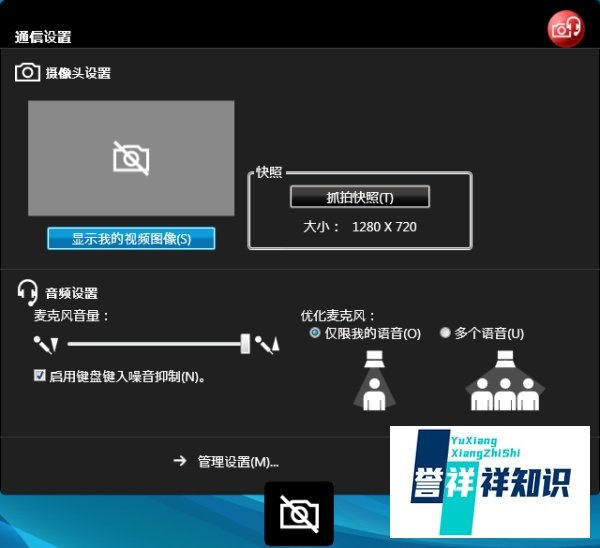The height and width of the screenshot is (548, 600).
Task: Click the arrow icon beside 管理设置
Action: point(179,461)
